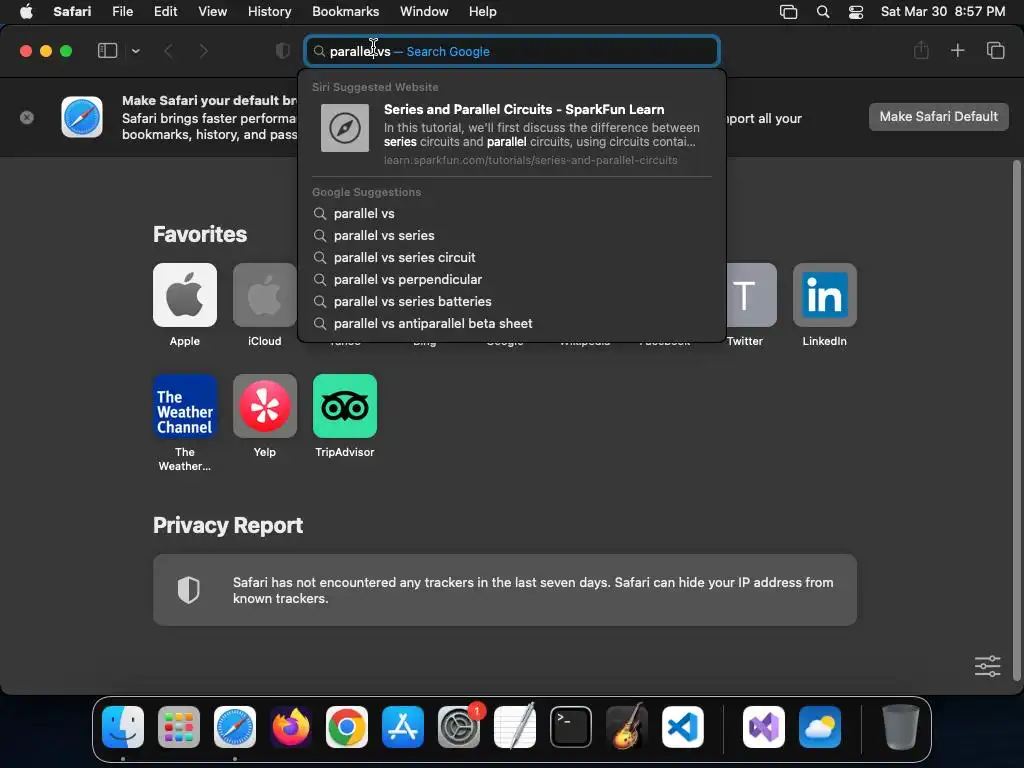1024x768 pixels.
Task: Choose 'parallel vs series circuit' suggestion
Action: 512,257
